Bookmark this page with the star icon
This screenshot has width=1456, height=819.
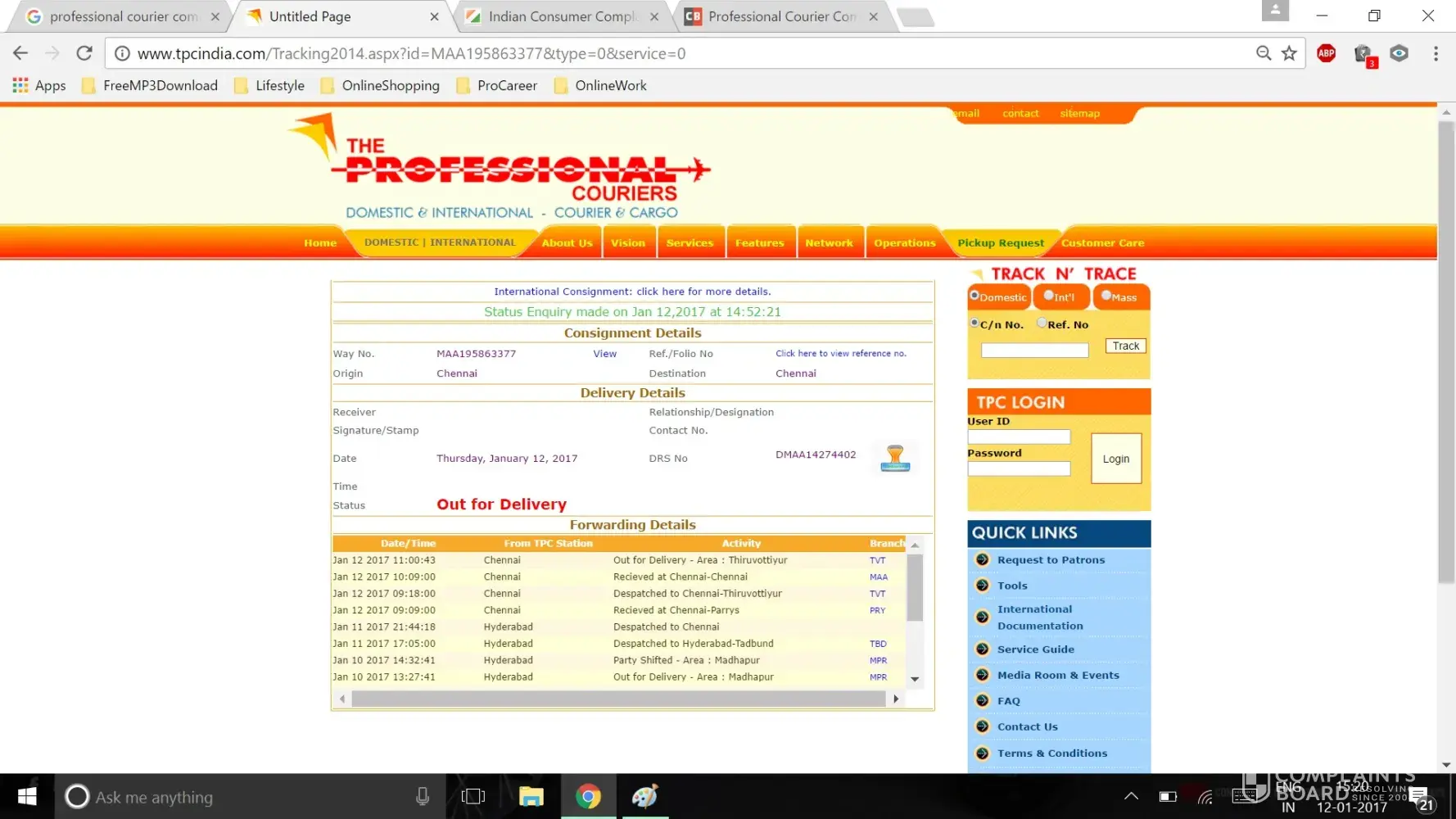(x=1289, y=53)
